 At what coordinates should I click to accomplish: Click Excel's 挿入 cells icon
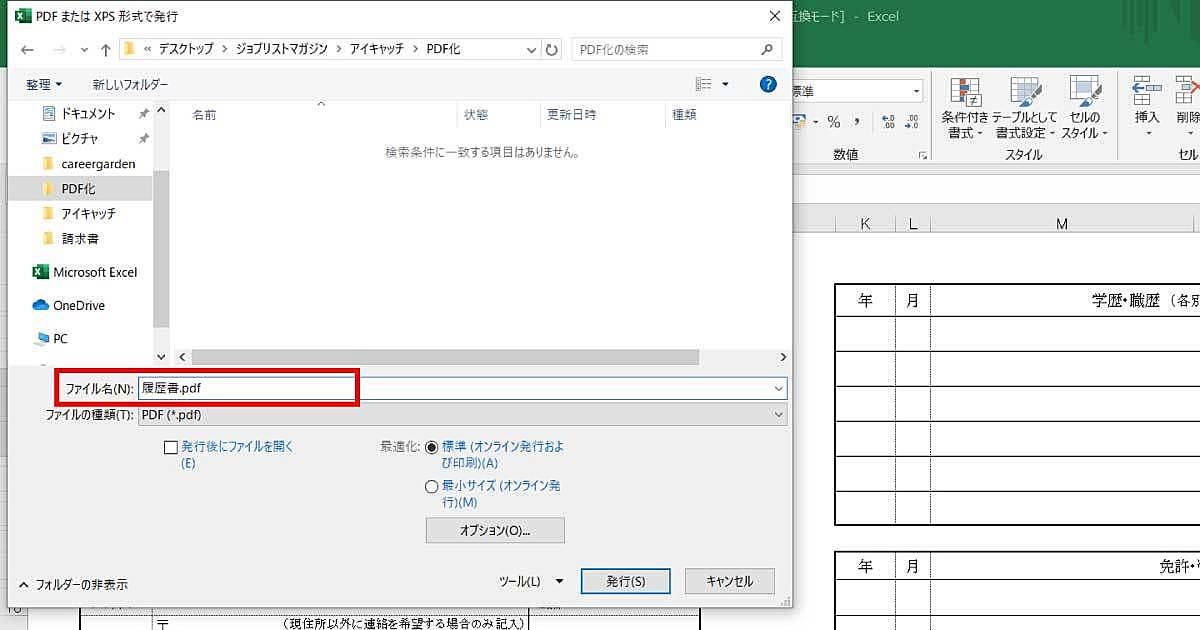tap(1147, 108)
